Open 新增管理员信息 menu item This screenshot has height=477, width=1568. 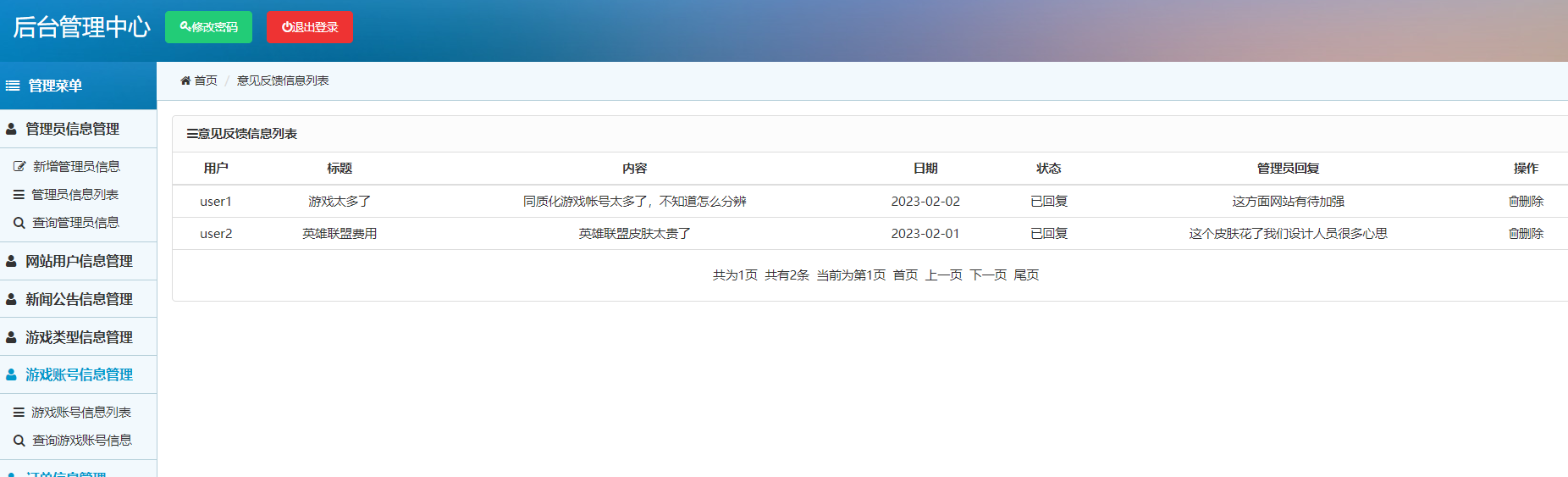[x=76, y=166]
